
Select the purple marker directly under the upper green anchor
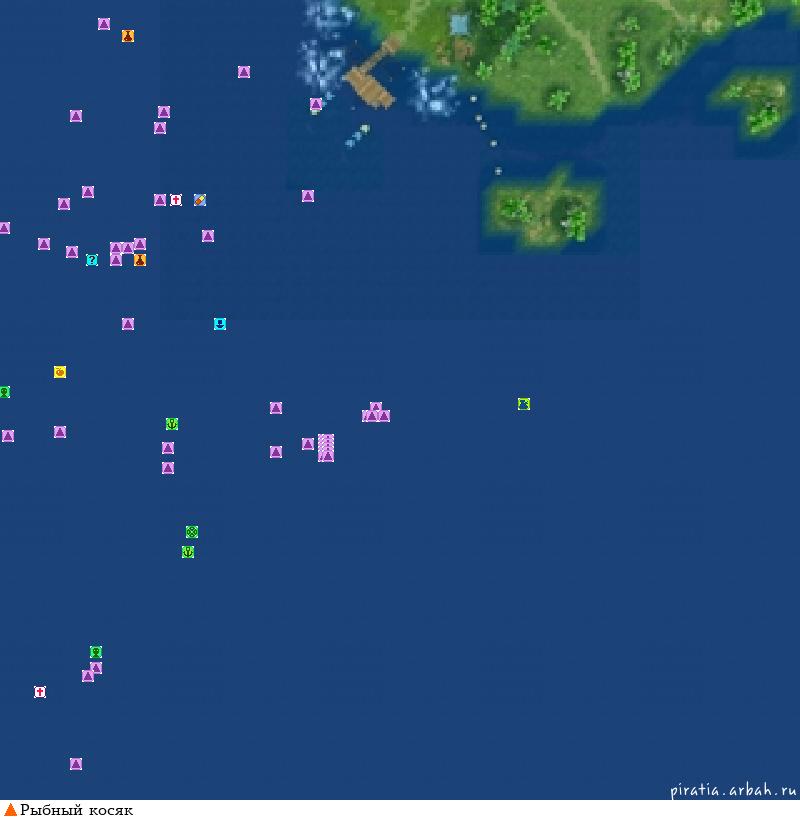[x=168, y=448]
